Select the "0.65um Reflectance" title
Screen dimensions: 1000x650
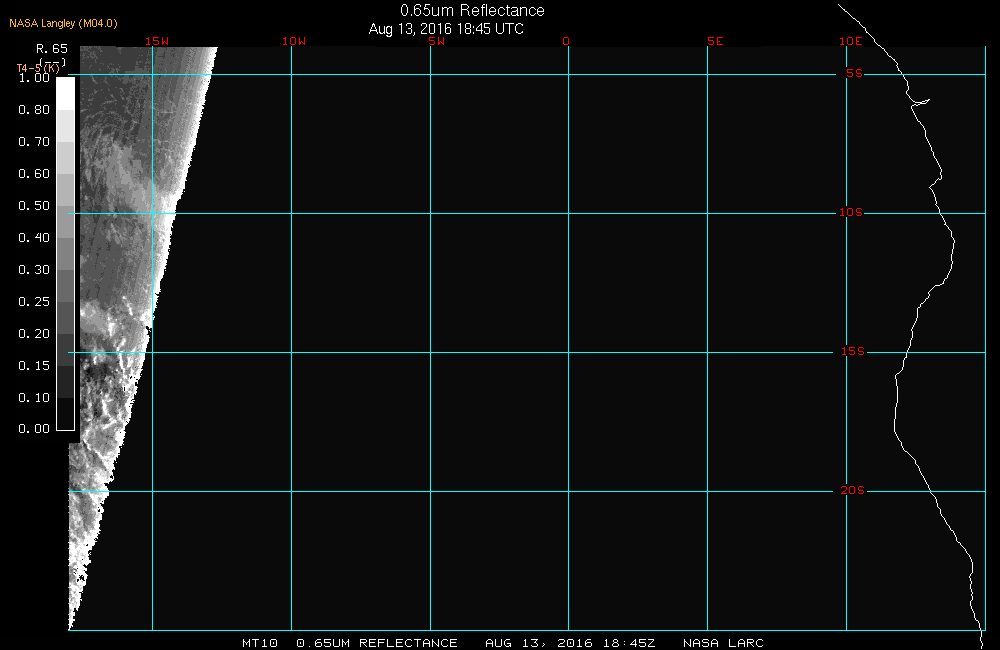coord(472,10)
